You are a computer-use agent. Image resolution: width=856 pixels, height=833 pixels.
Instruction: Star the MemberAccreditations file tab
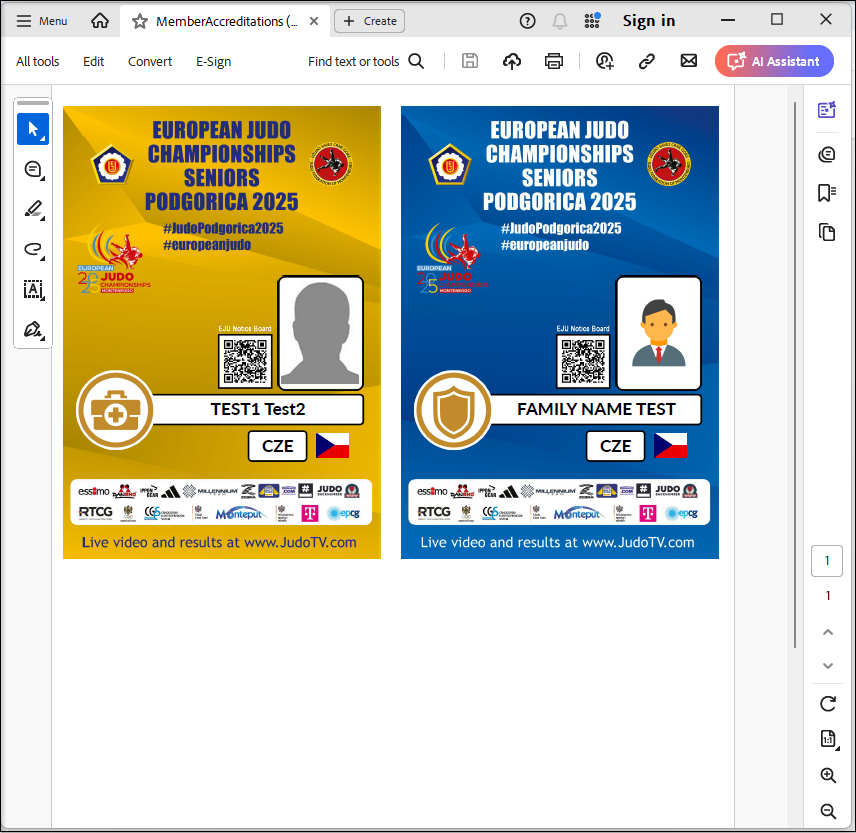pos(140,21)
